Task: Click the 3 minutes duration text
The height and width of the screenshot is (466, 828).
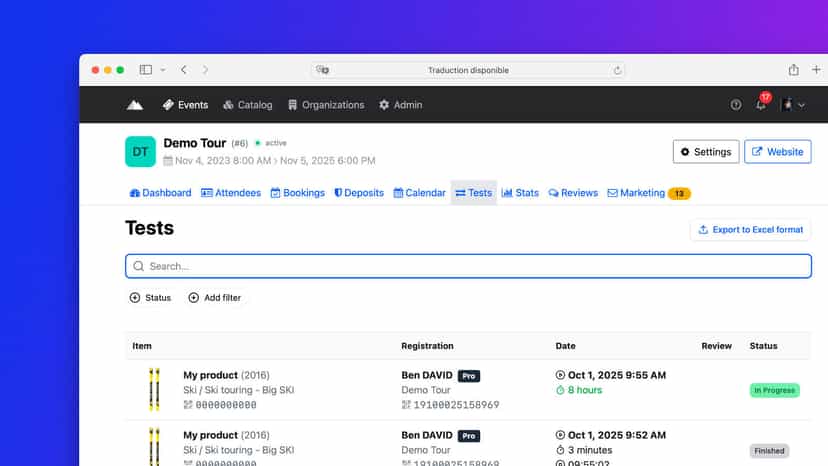Action: (x=590, y=450)
